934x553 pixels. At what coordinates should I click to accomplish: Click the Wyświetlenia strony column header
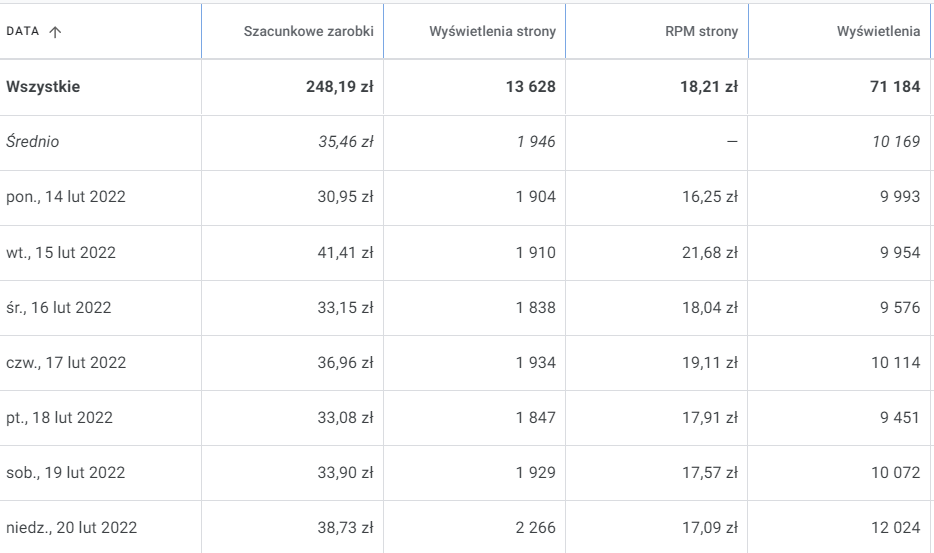(x=492, y=31)
